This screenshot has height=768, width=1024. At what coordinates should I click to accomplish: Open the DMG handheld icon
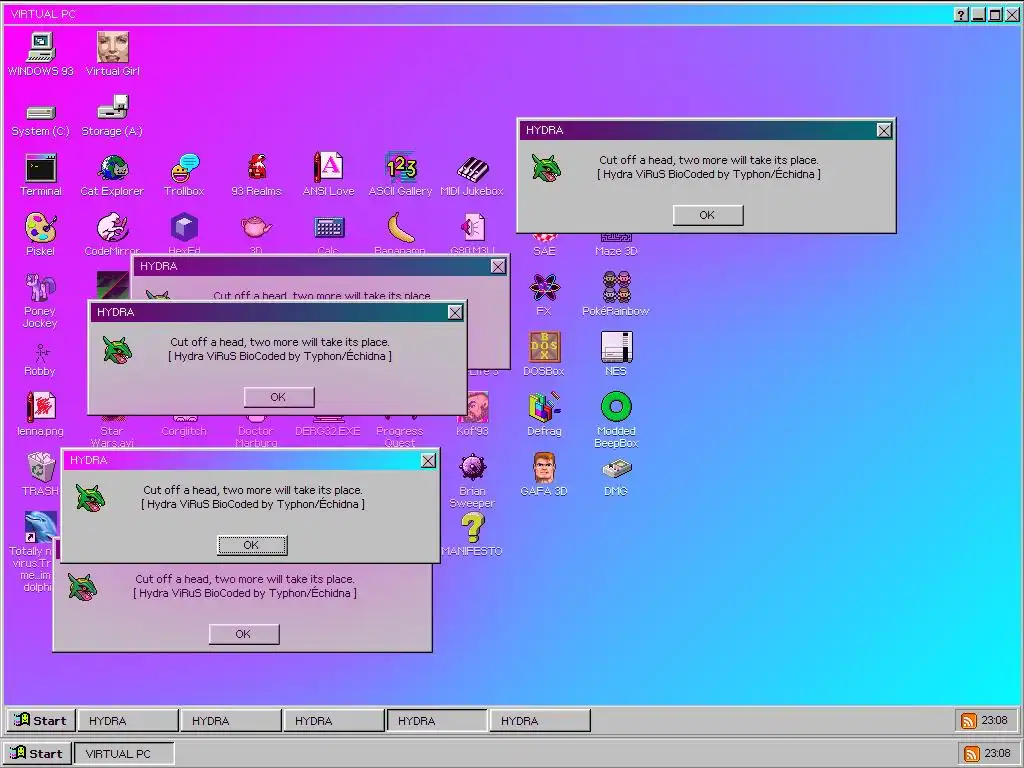click(x=616, y=469)
